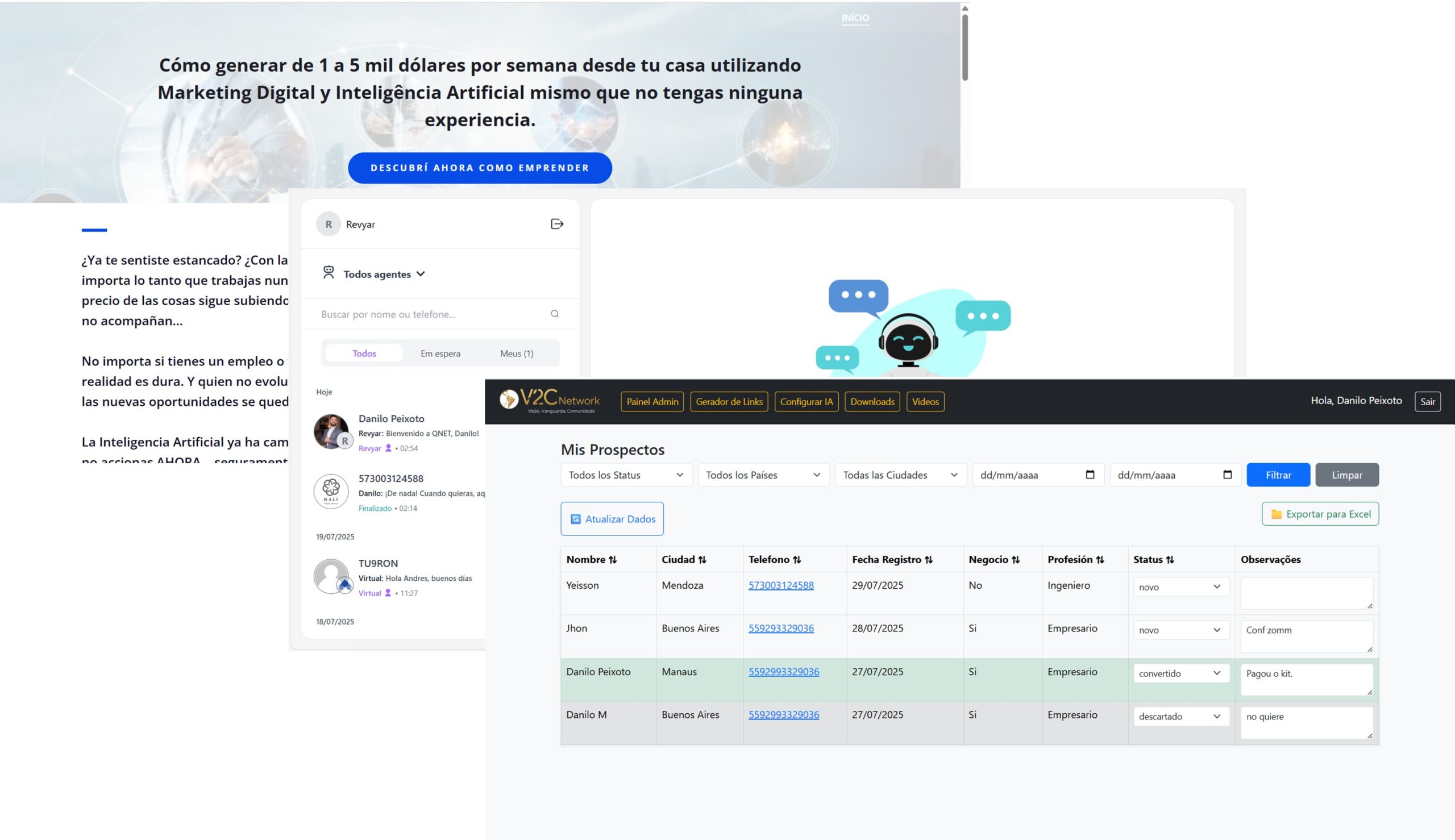Open the Todos los Países filter
This screenshot has height=840, width=1455.
[x=763, y=475]
